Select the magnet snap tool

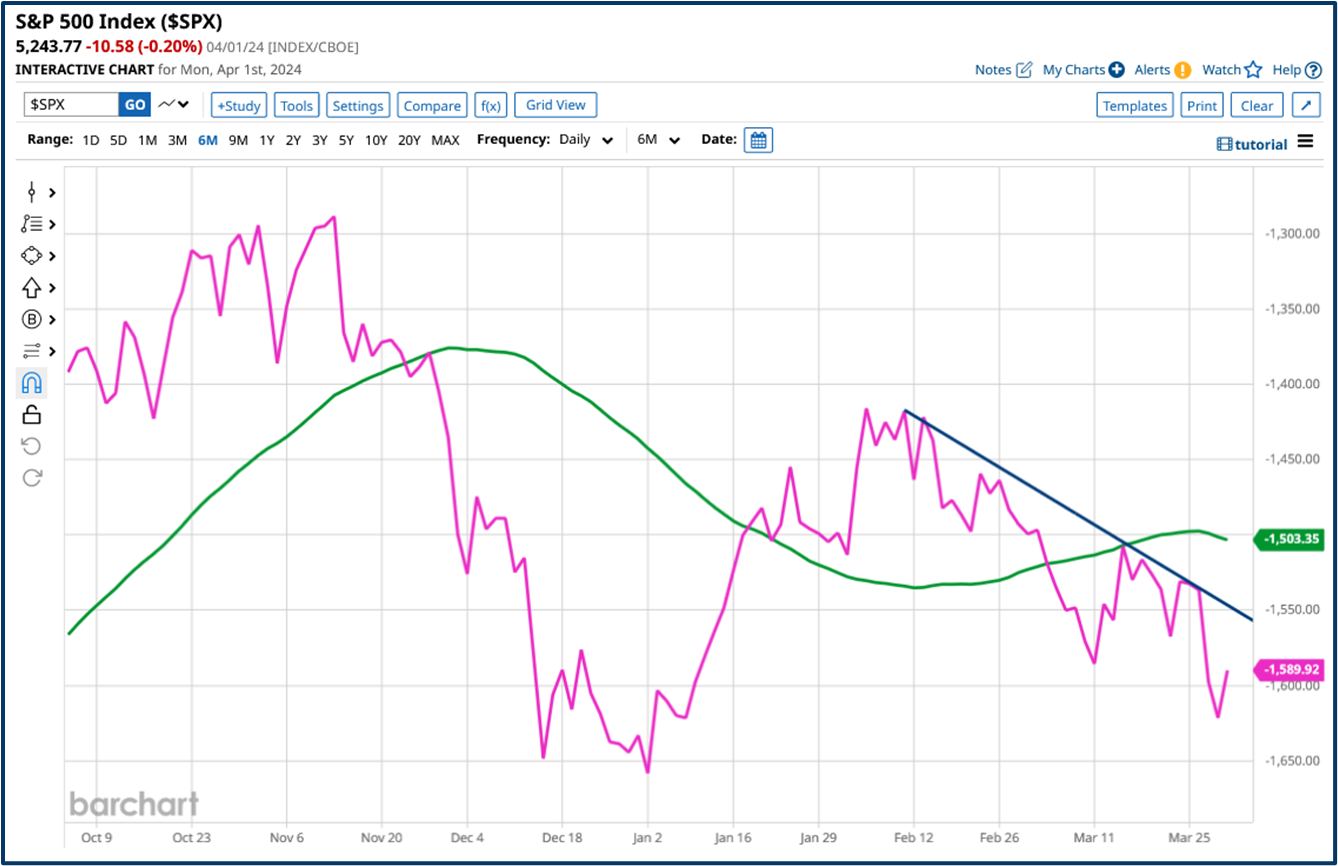coord(31,382)
